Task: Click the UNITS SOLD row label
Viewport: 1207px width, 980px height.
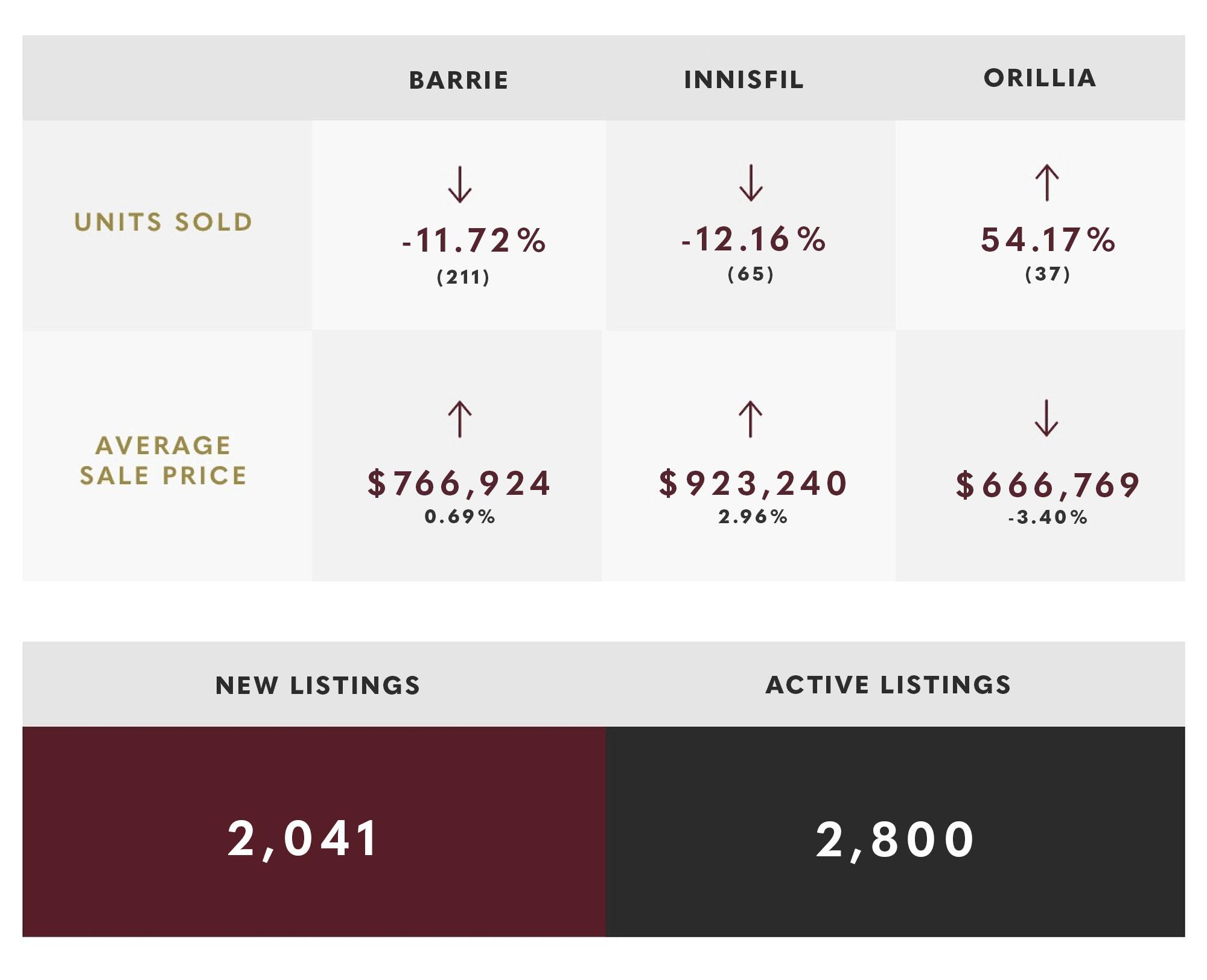Action: (x=163, y=222)
